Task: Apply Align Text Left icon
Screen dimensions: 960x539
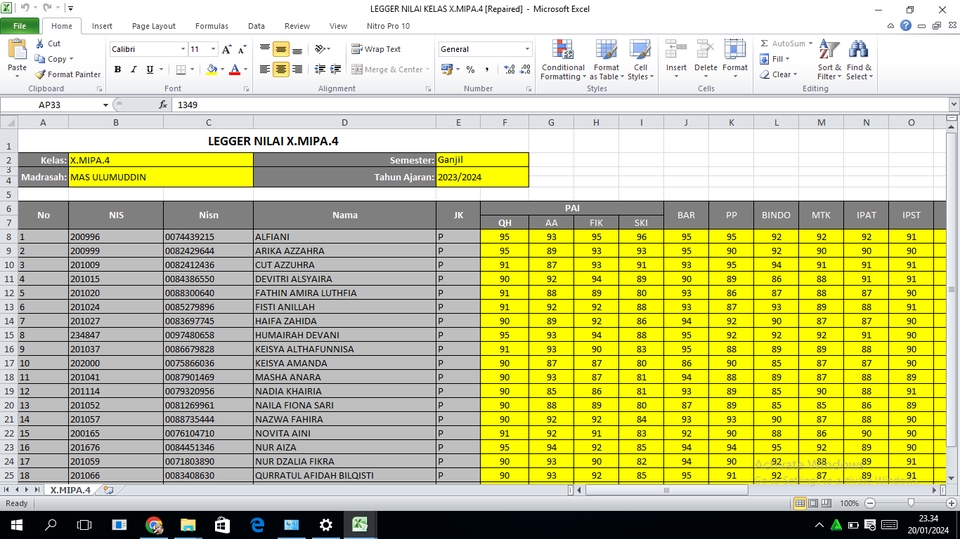Action: coord(264,69)
